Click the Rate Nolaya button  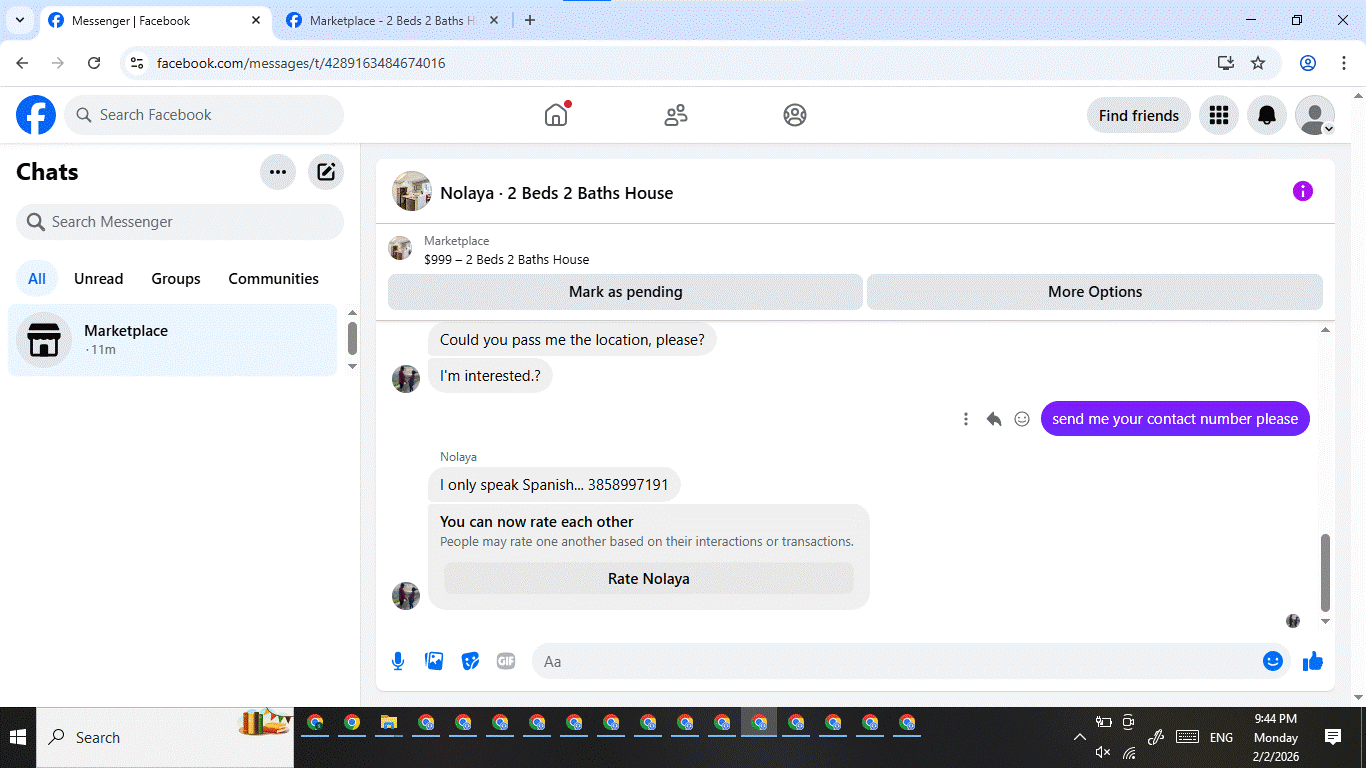pos(649,578)
